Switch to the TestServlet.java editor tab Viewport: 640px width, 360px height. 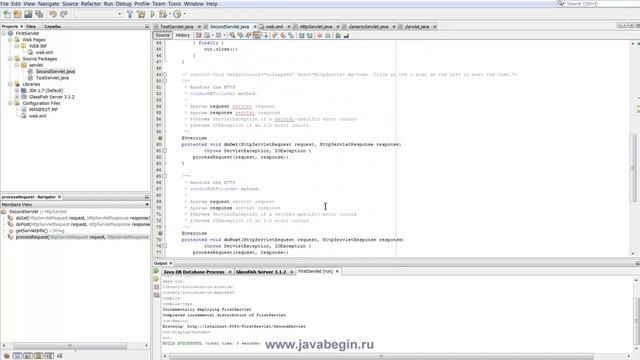176,27
